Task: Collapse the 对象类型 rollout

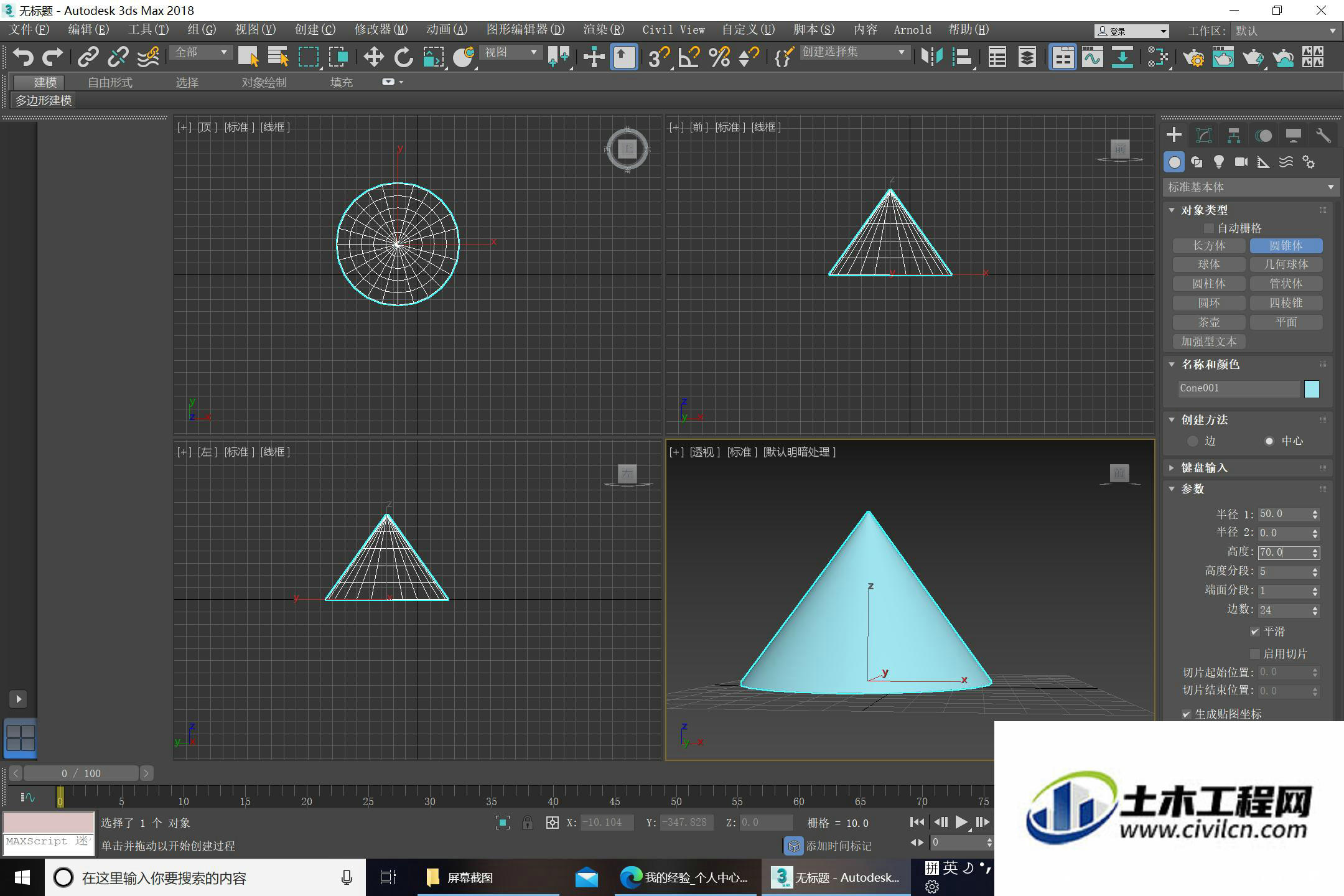Action: pos(1172,210)
